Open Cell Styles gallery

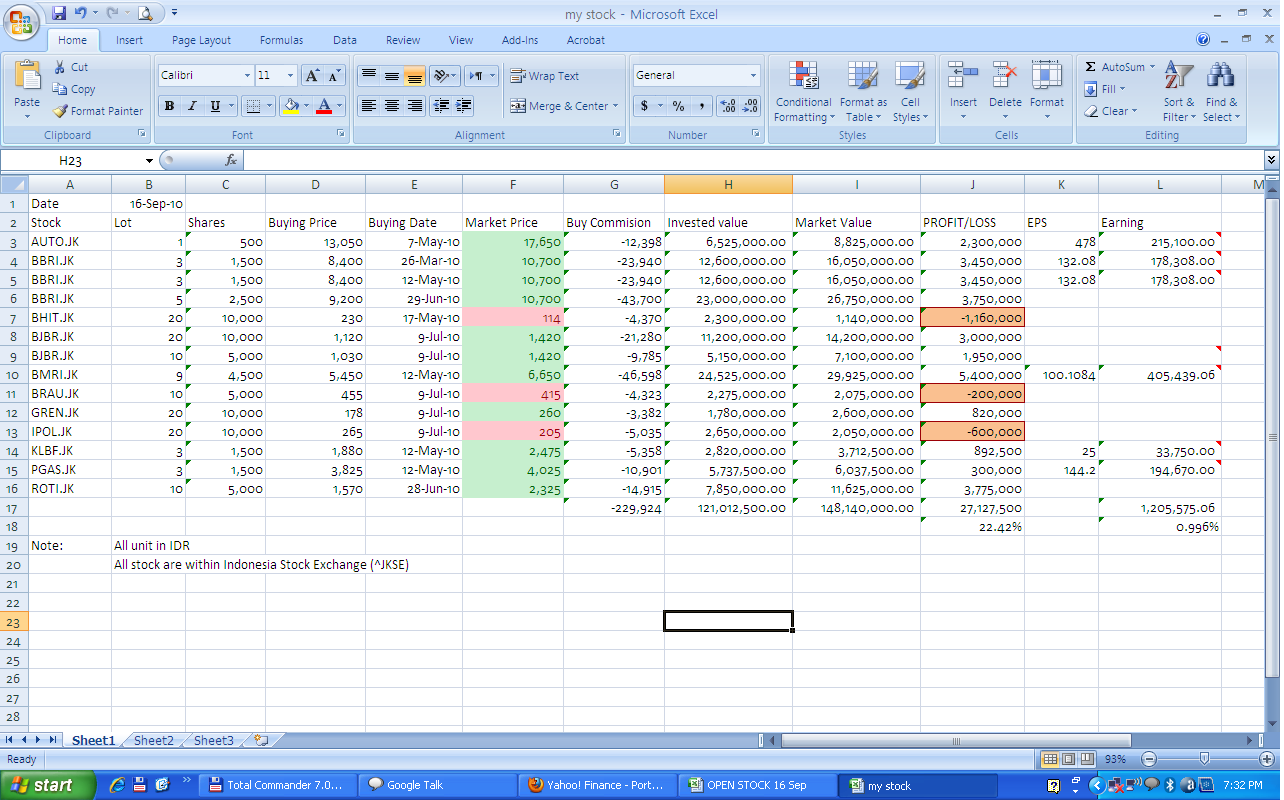[x=910, y=91]
